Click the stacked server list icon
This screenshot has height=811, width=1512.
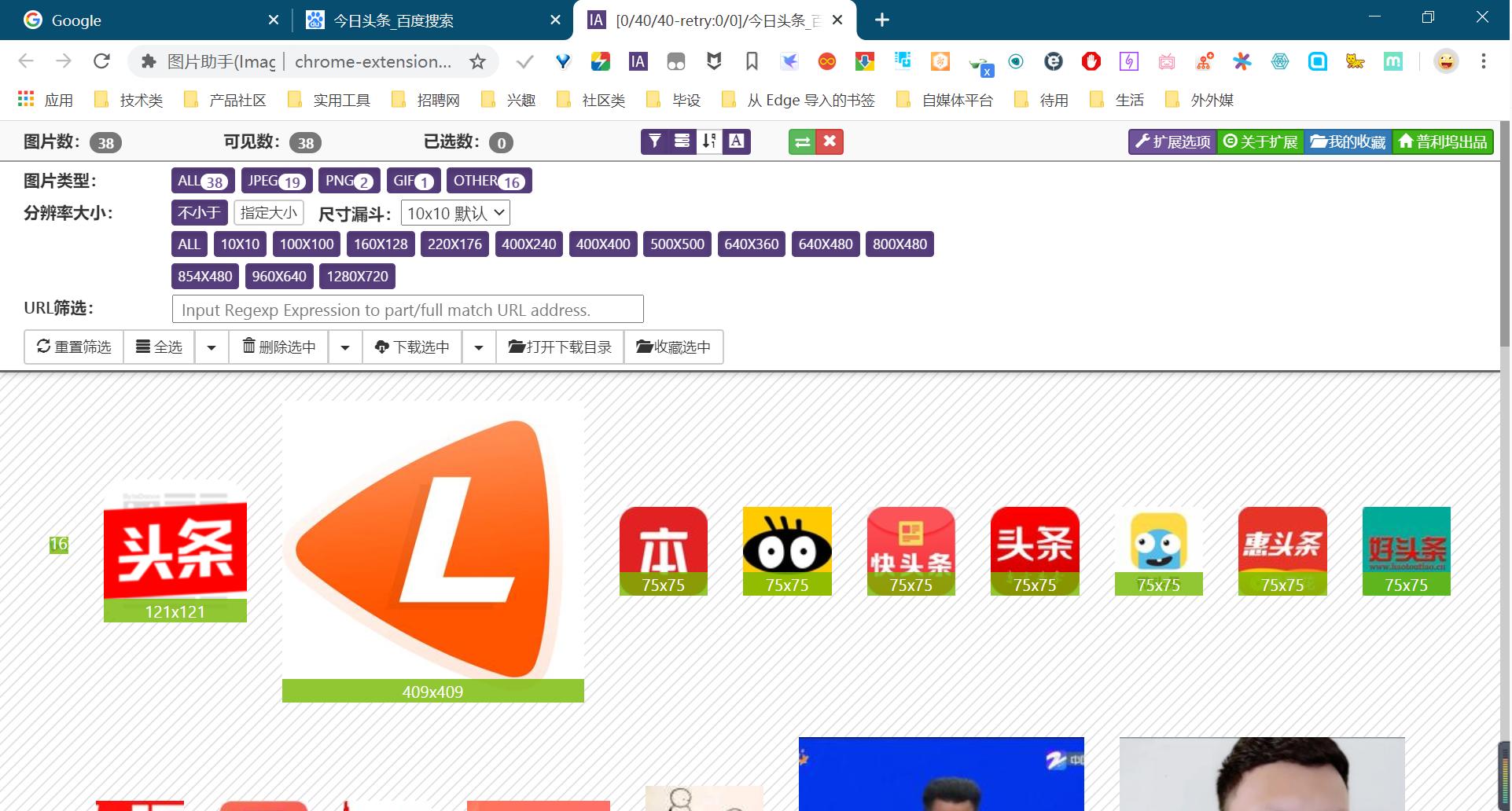[x=682, y=141]
